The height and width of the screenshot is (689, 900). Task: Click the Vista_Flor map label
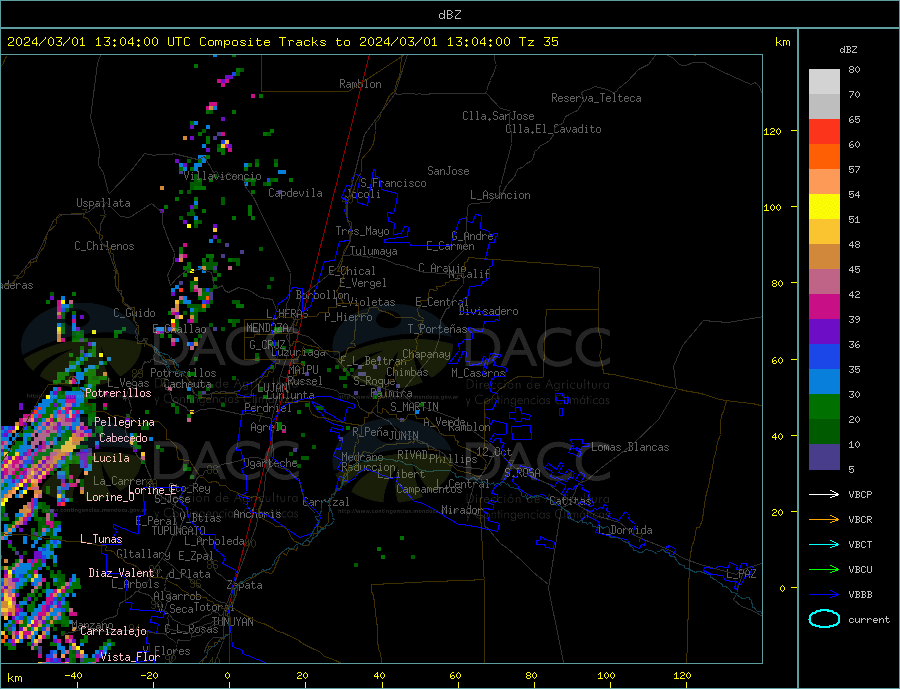[130, 657]
